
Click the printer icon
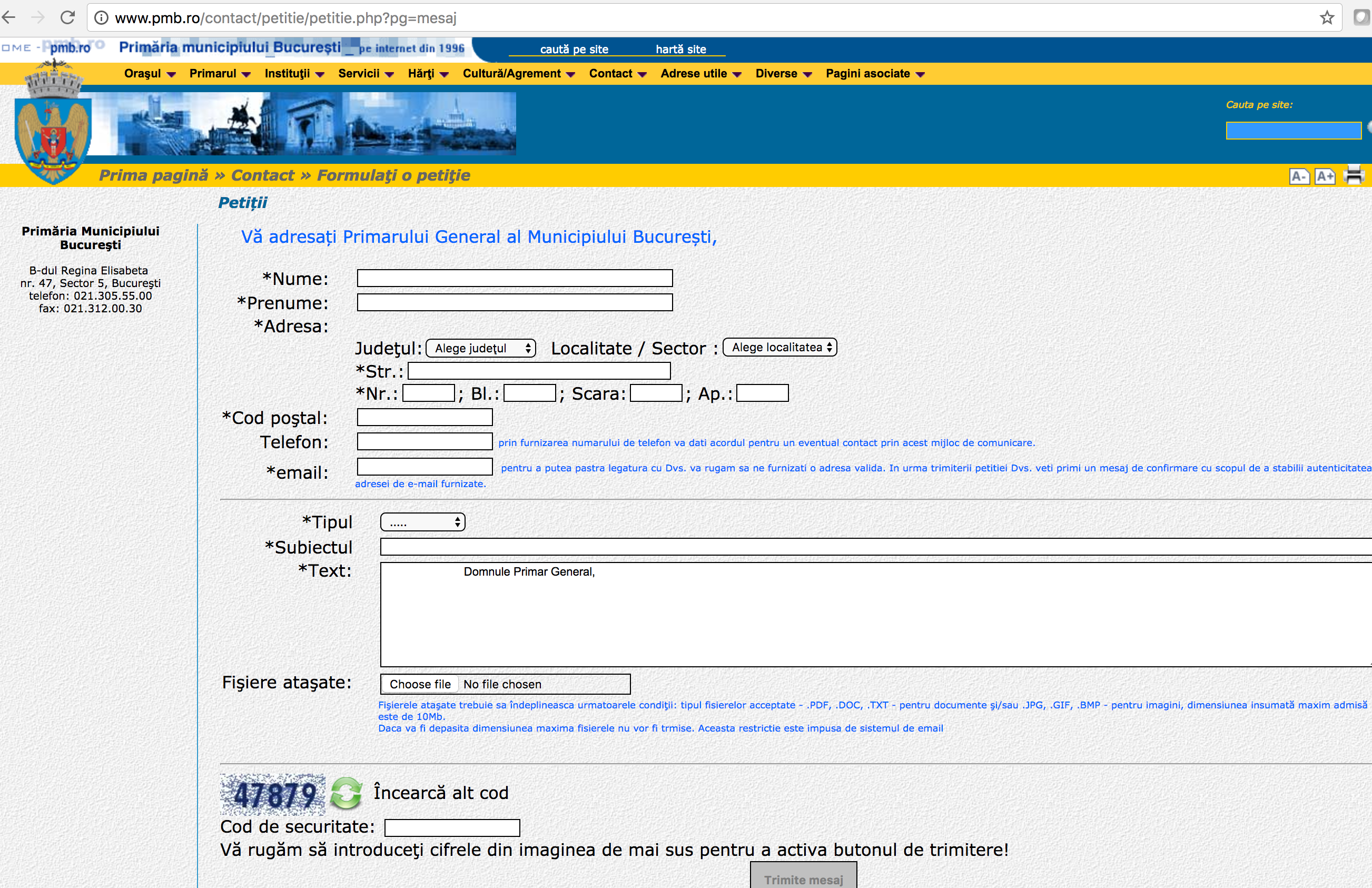(1353, 175)
